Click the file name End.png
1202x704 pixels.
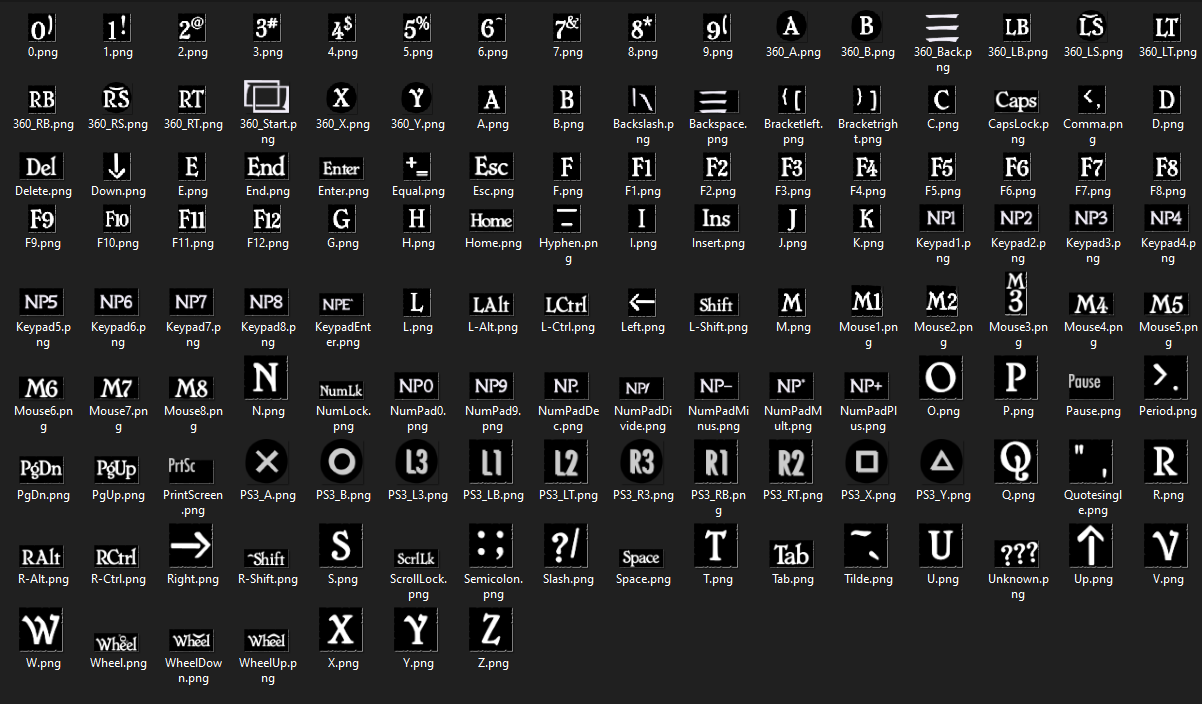coord(266,191)
